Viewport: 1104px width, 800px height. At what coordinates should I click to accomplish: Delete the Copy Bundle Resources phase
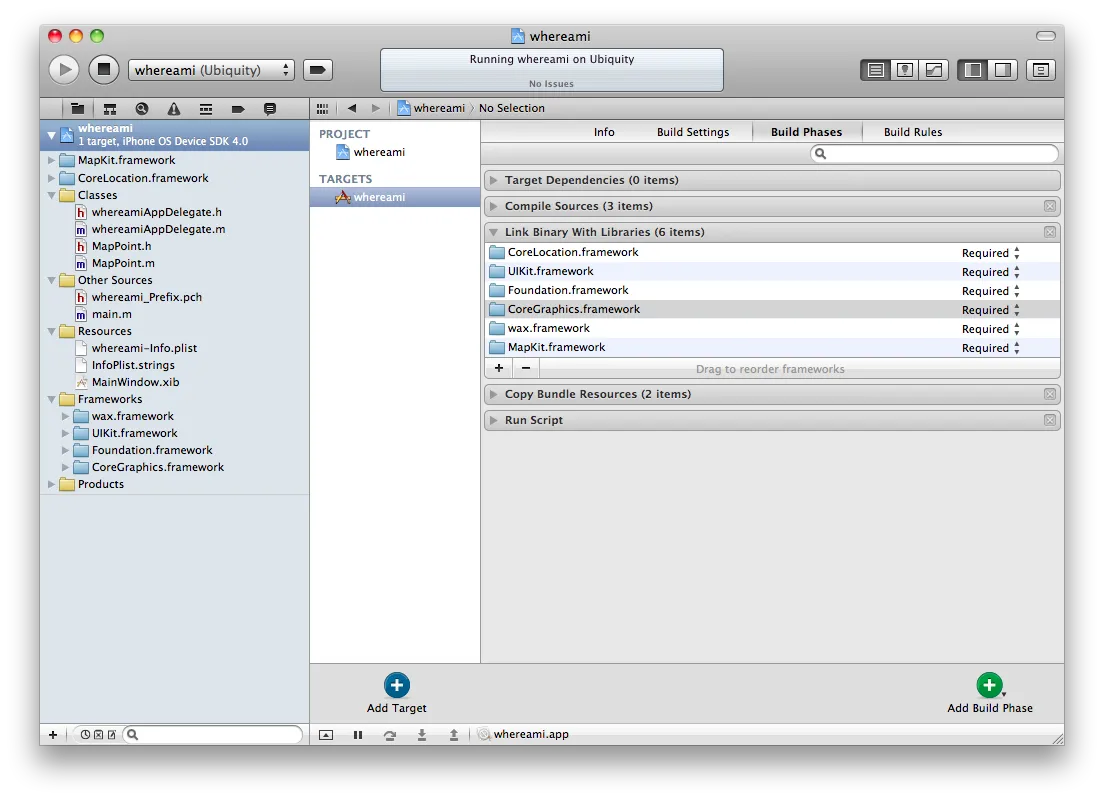click(x=1050, y=394)
